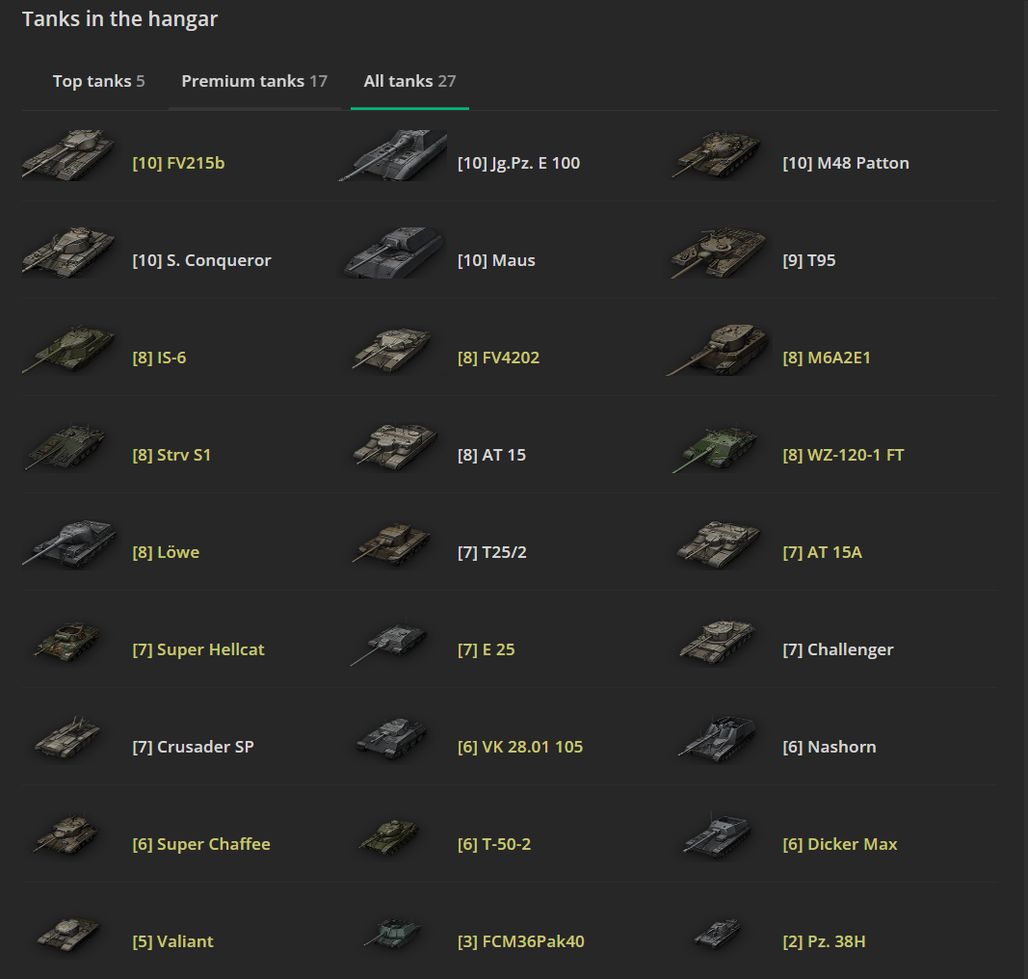
Task: Click the S. Conqueror tank image
Action: pyautogui.click(x=68, y=252)
